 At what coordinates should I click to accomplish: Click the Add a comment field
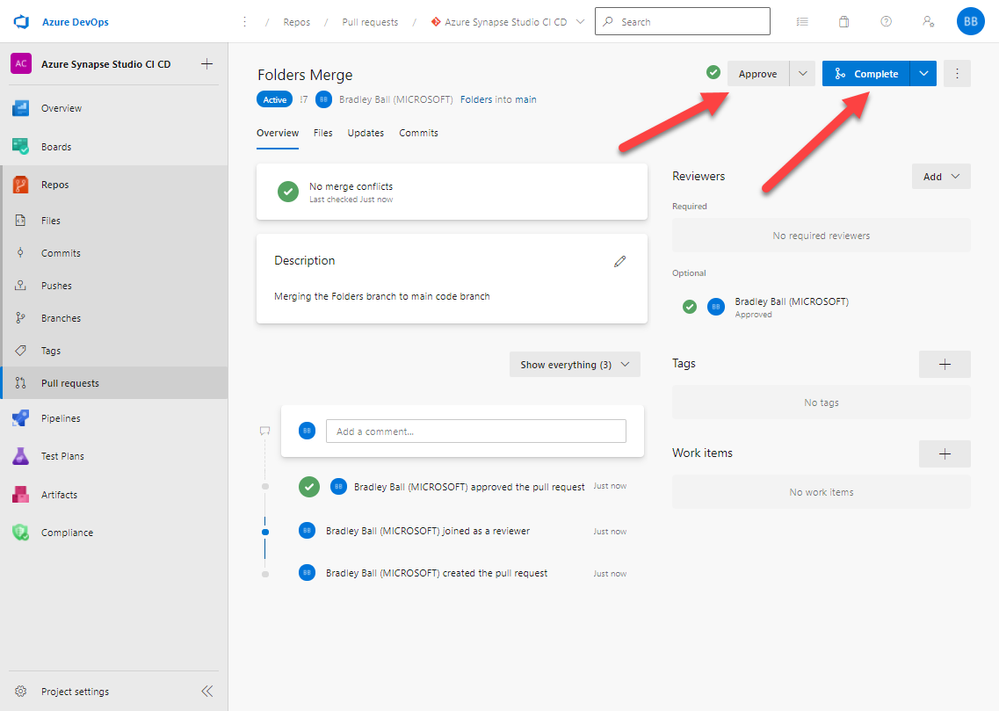[476, 431]
